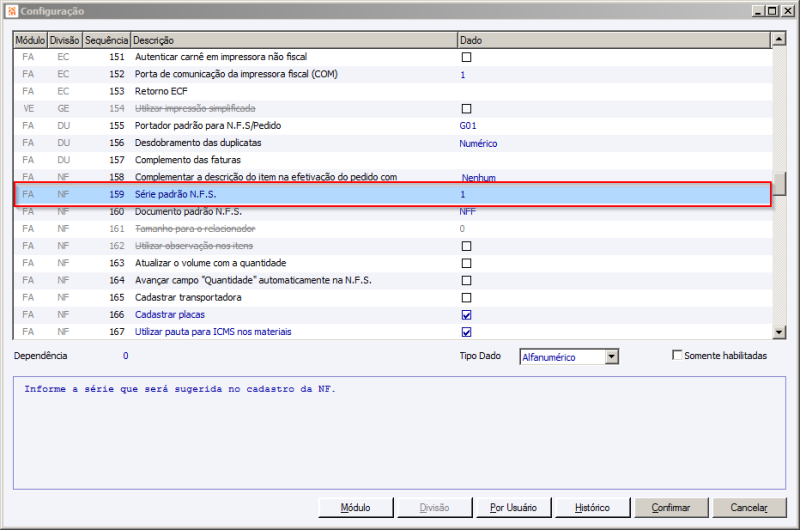Click the Cadastrar placas description text
800x530 pixels.
pyautogui.click(x=169, y=315)
